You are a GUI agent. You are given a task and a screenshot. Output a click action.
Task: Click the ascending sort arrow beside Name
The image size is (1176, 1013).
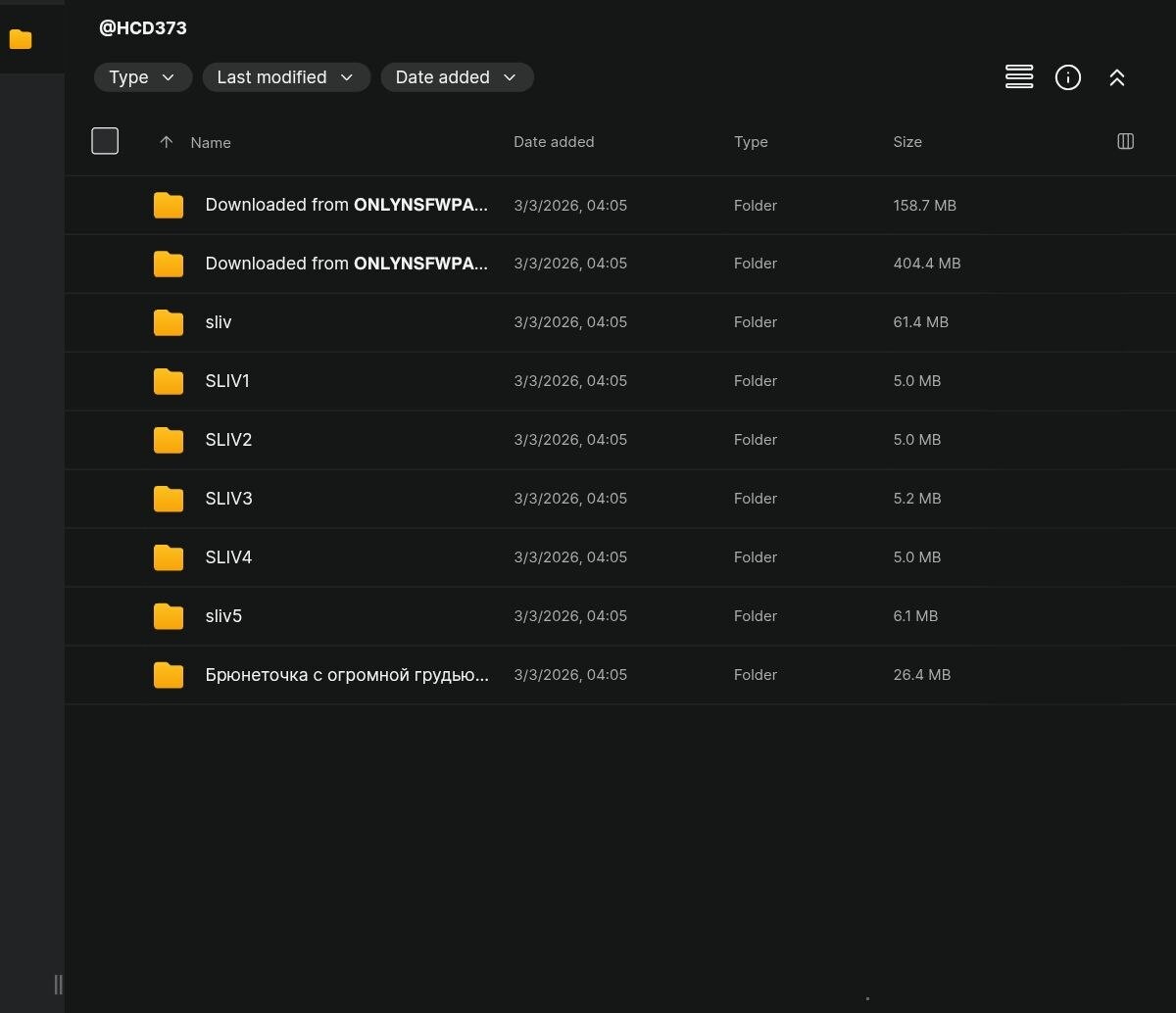(x=167, y=142)
